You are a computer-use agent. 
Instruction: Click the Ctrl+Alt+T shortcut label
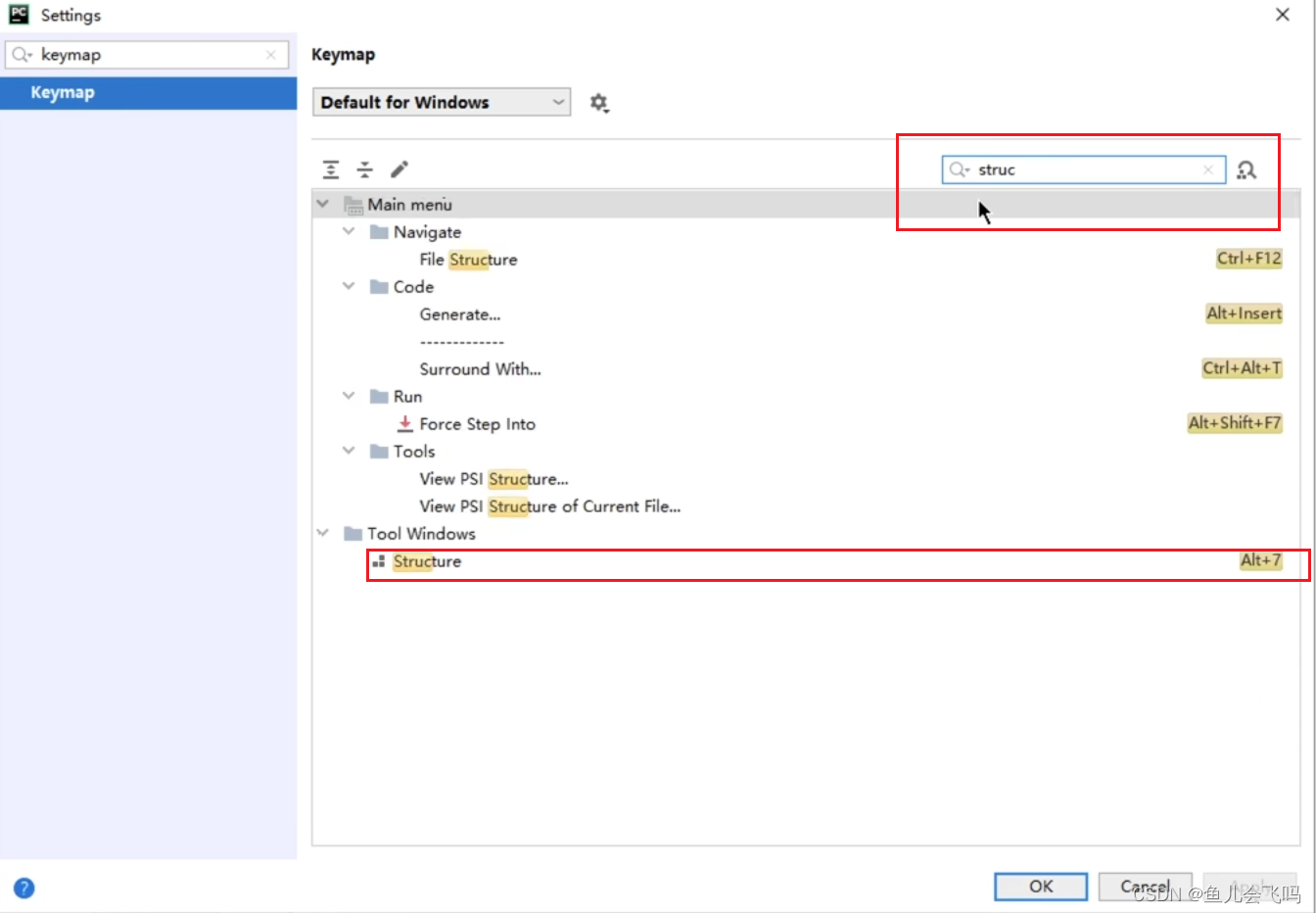[1242, 368]
